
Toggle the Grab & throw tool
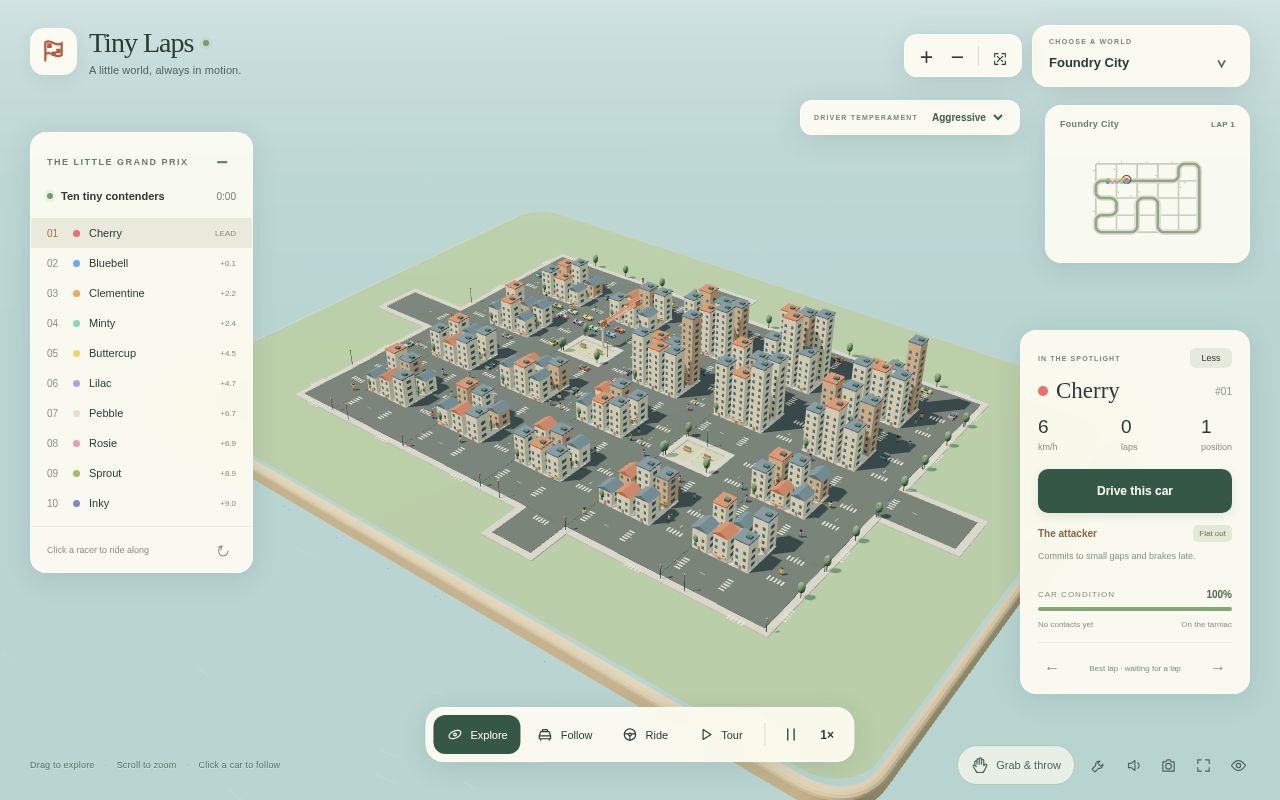coord(1016,765)
